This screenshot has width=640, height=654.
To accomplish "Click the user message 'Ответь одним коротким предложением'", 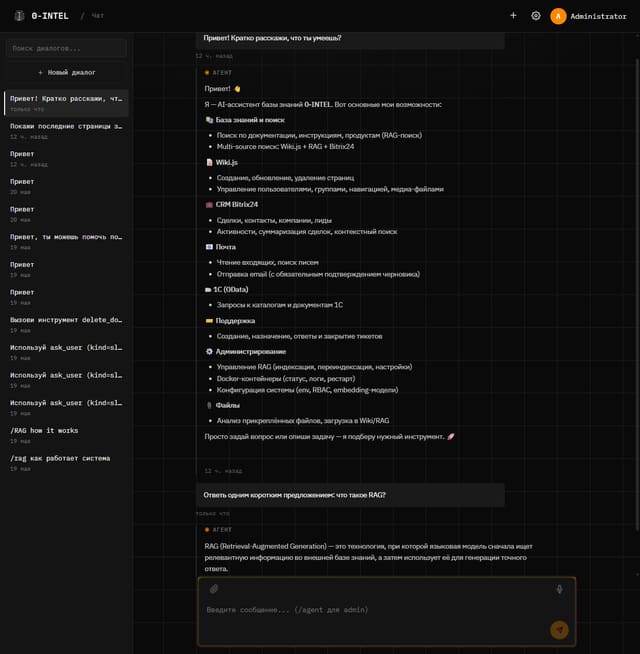I will click(350, 495).
